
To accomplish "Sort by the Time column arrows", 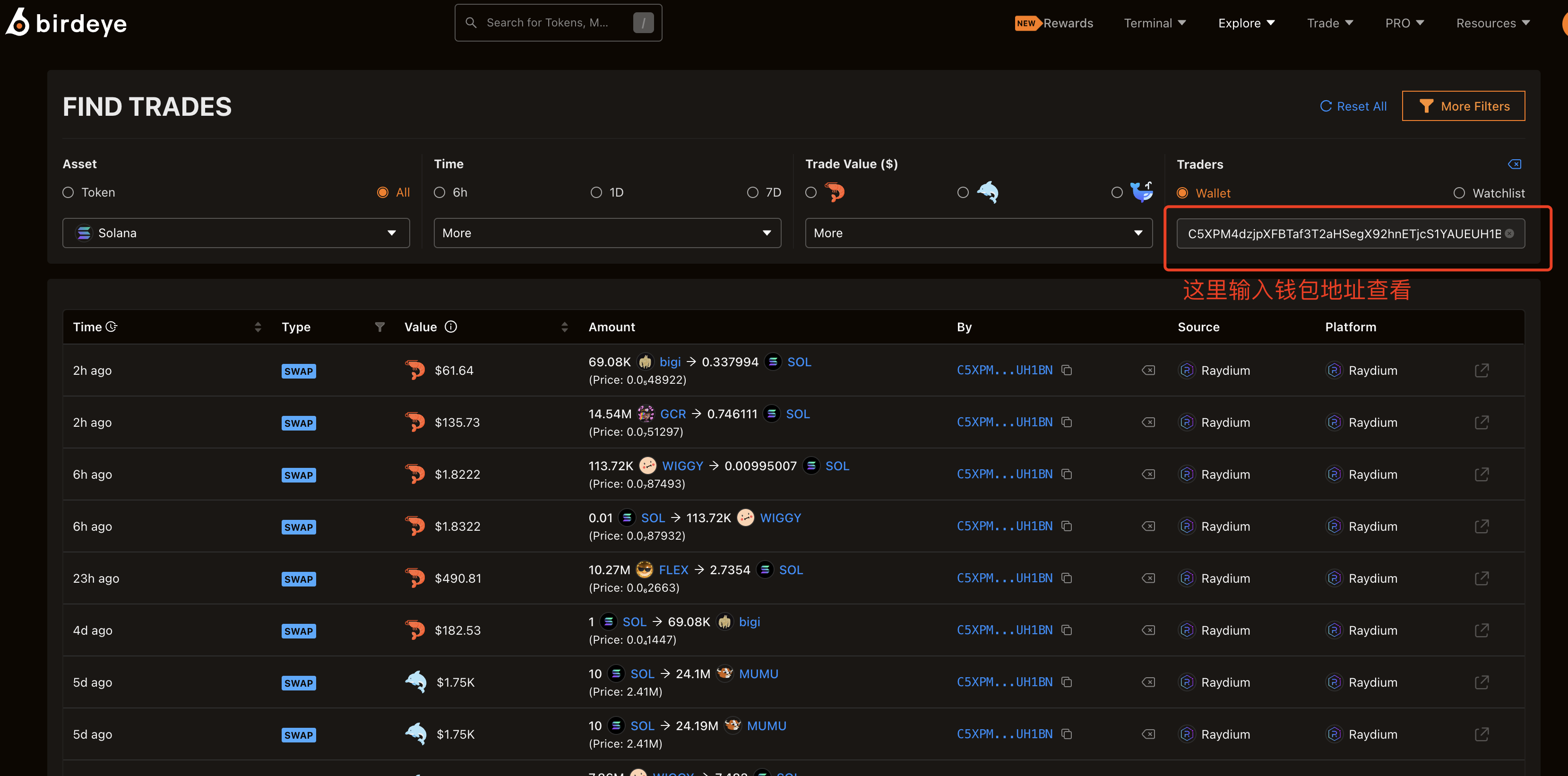I will click(x=258, y=327).
